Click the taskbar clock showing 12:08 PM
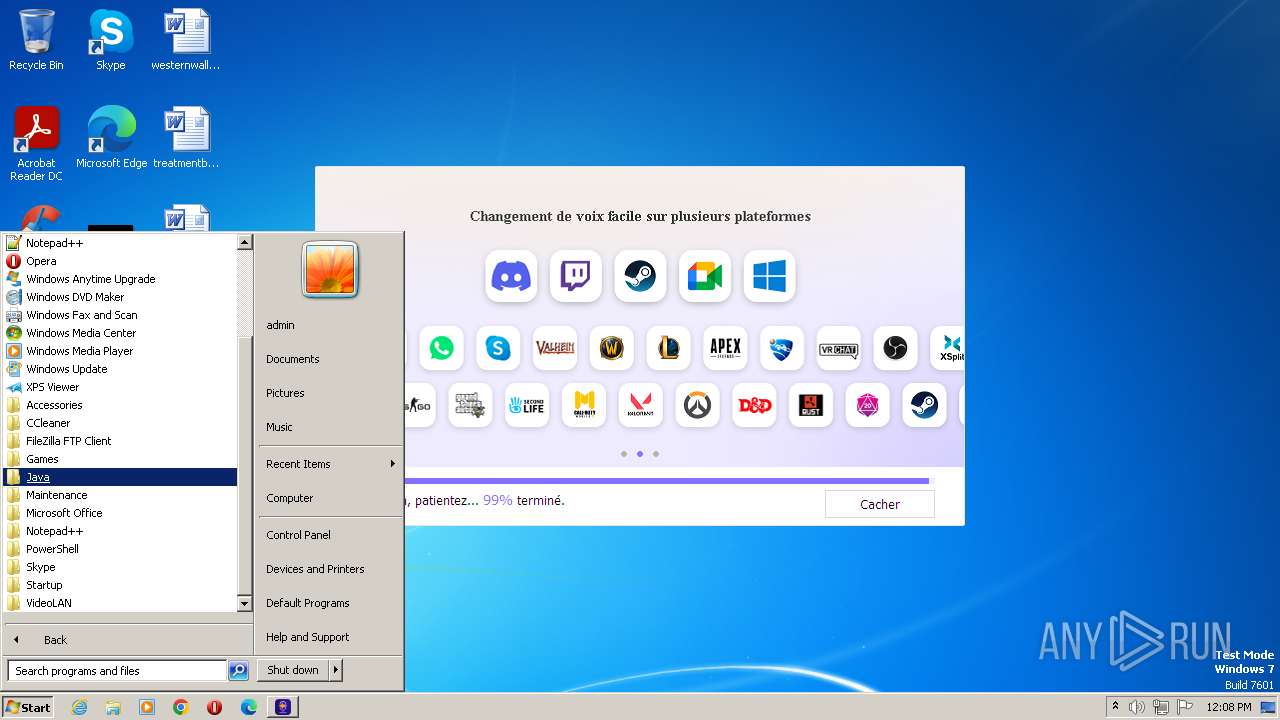Screen dimensions: 1280x720 coord(1229,707)
